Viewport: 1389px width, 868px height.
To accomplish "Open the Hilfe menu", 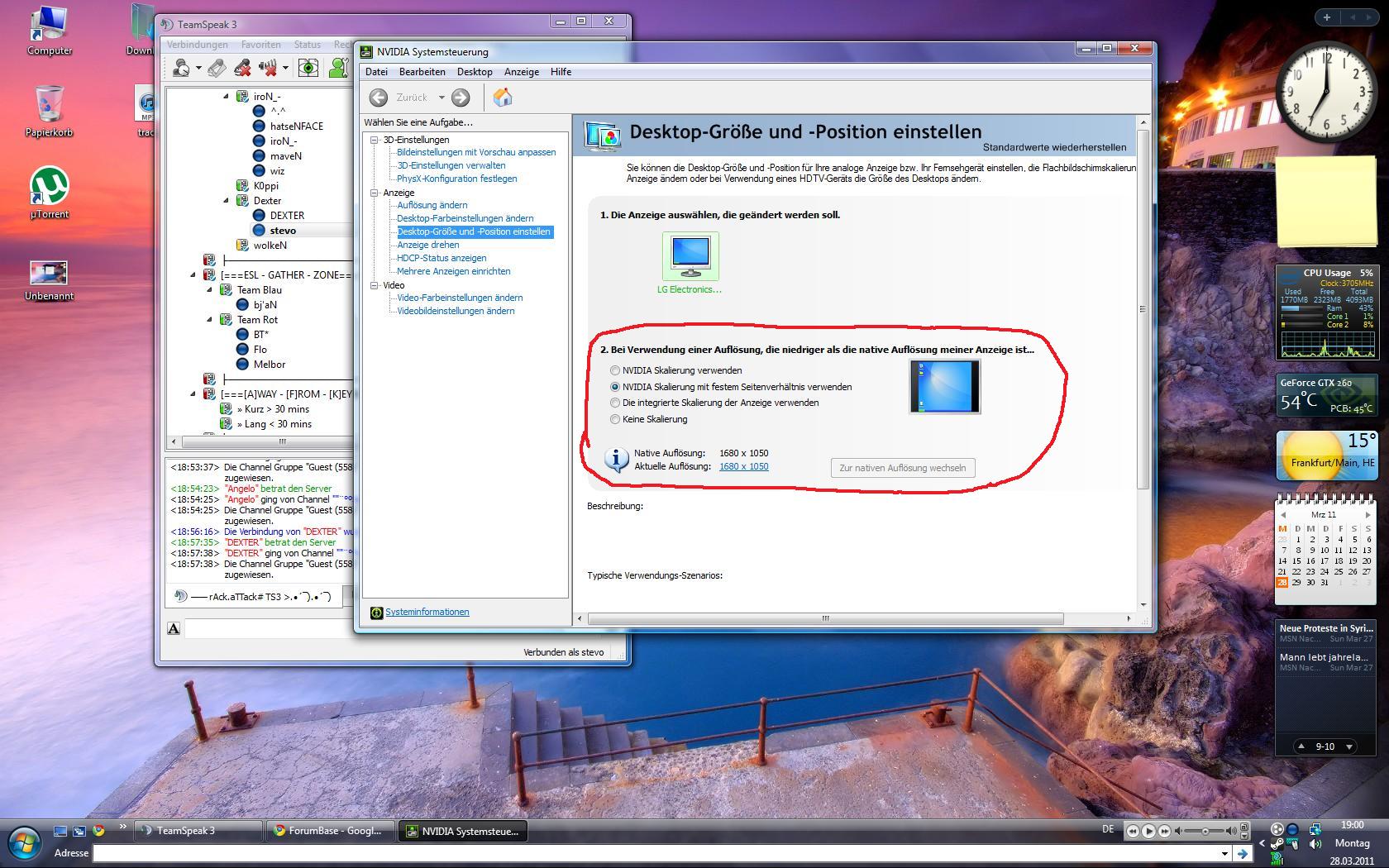I will click(561, 72).
